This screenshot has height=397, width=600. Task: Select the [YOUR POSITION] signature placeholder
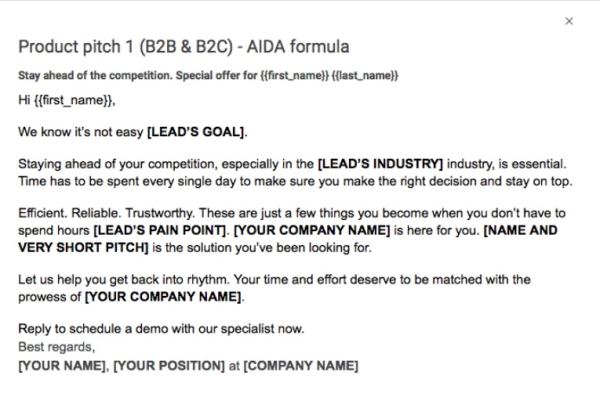pos(169,366)
